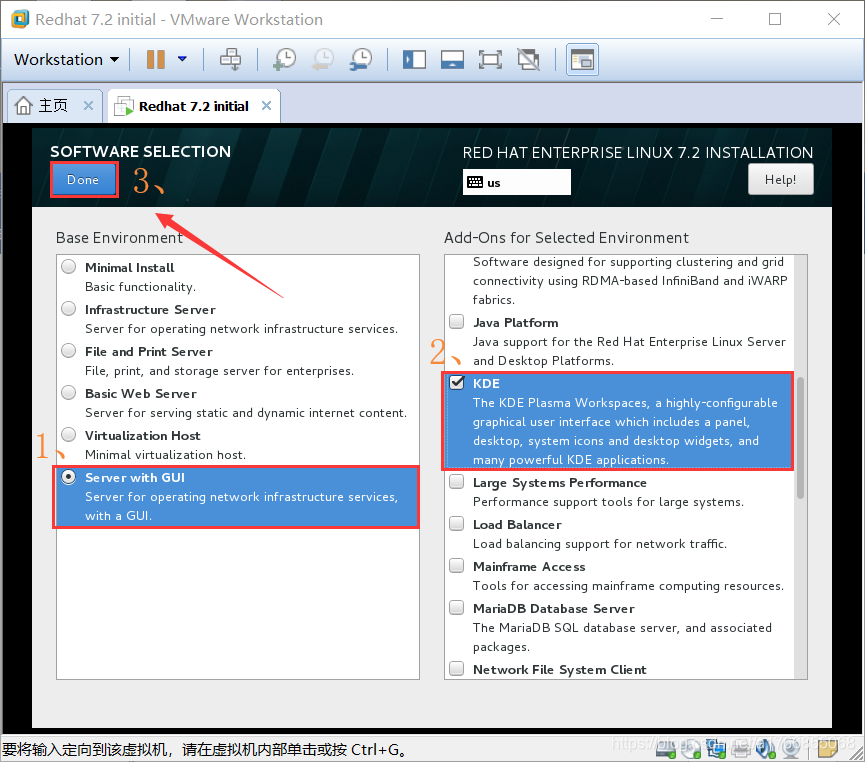Click Send Ctrl+Alt+Del toolbar icon

point(230,59)
